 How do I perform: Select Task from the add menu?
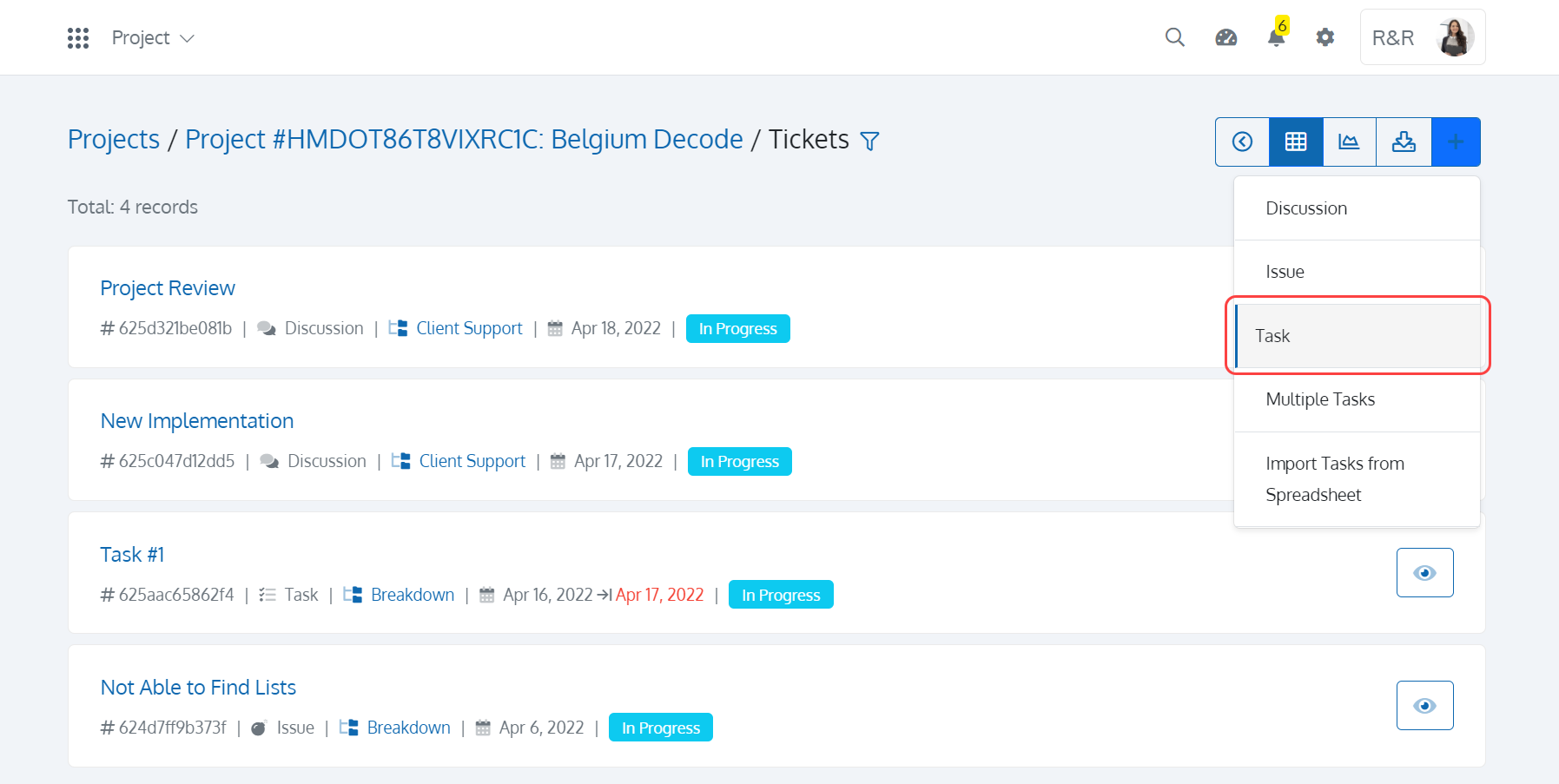[1358, 336]
